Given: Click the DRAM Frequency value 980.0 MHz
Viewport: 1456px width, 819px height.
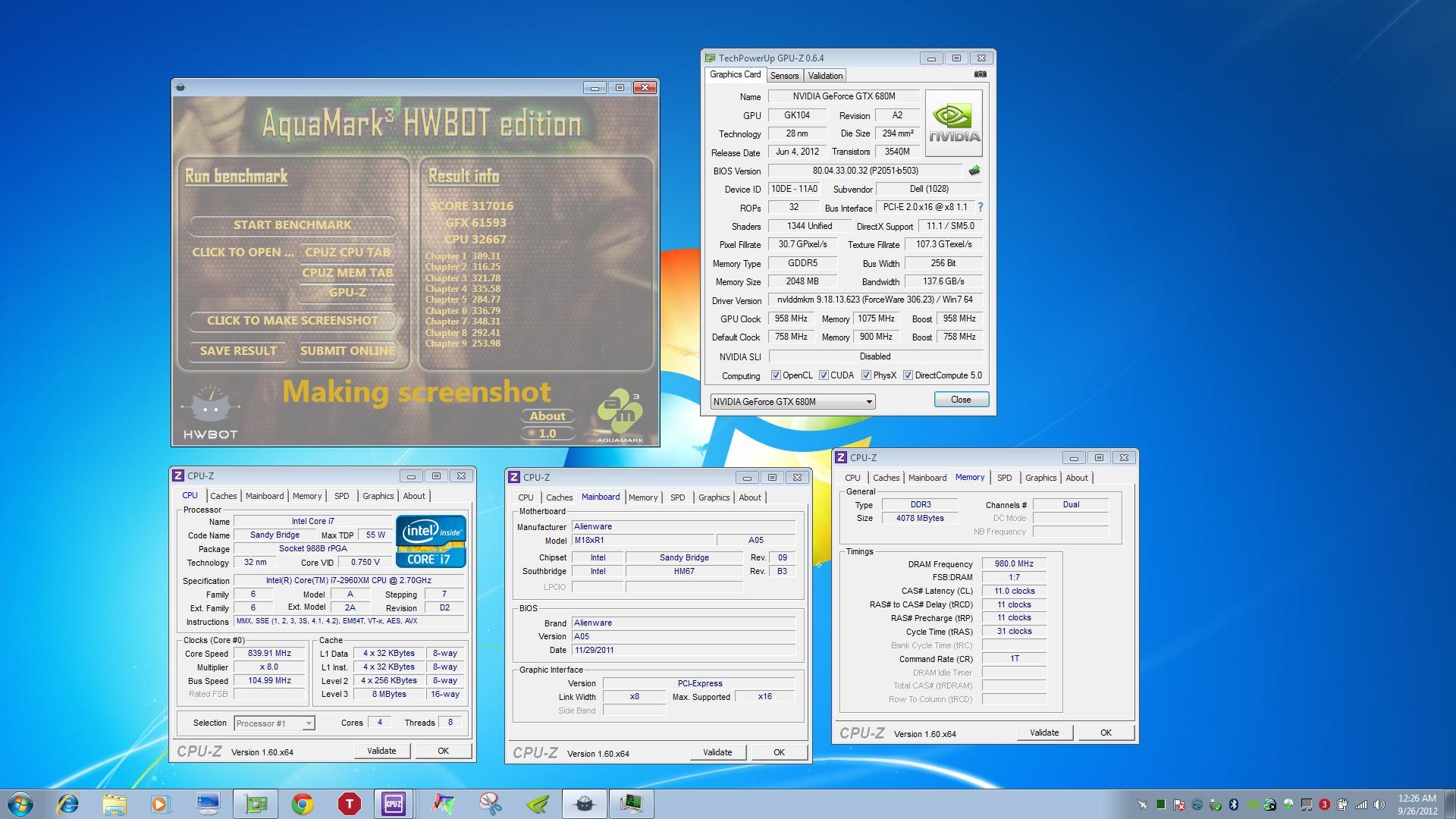Looking at the screenshot, I should 1014,564.
